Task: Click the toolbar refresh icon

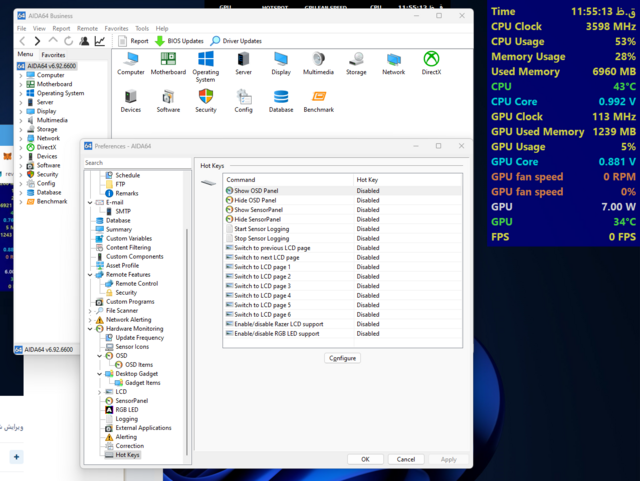Action: (68, 41)
